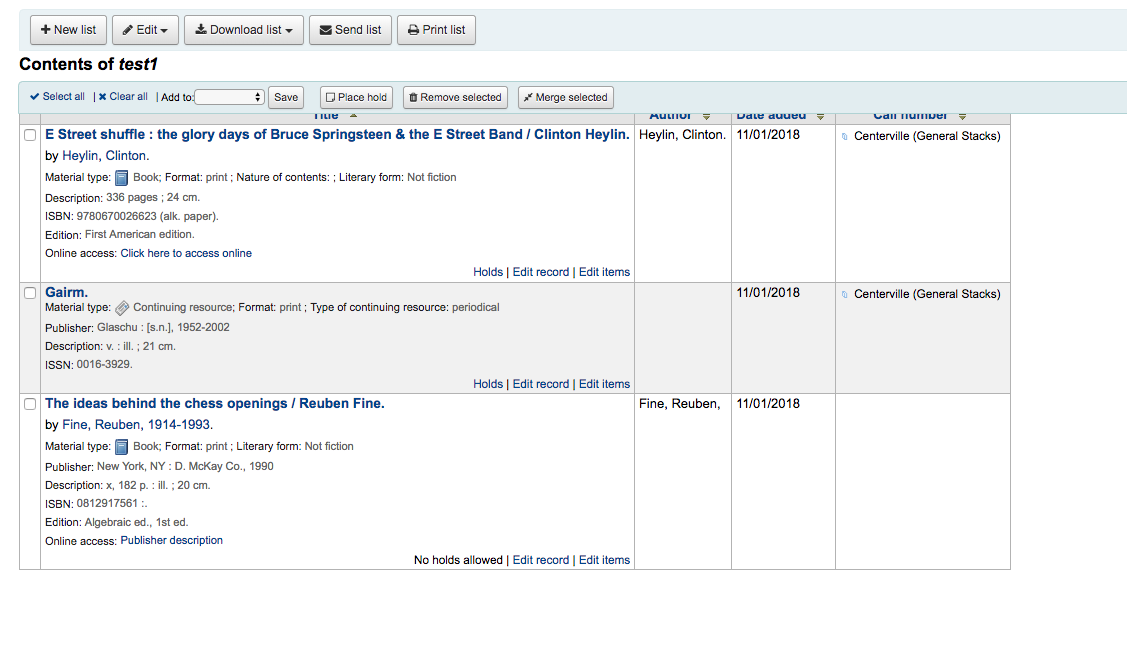The image size is (1127, 646).
Task: Click the Book material type icon for E Street shuffle
Action: 122,178
